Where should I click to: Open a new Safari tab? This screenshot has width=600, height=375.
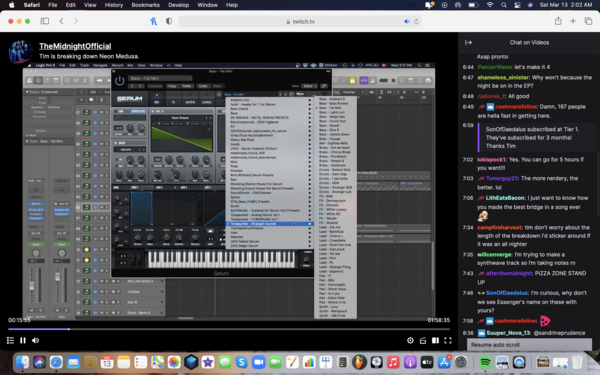(x=573, y=21)
